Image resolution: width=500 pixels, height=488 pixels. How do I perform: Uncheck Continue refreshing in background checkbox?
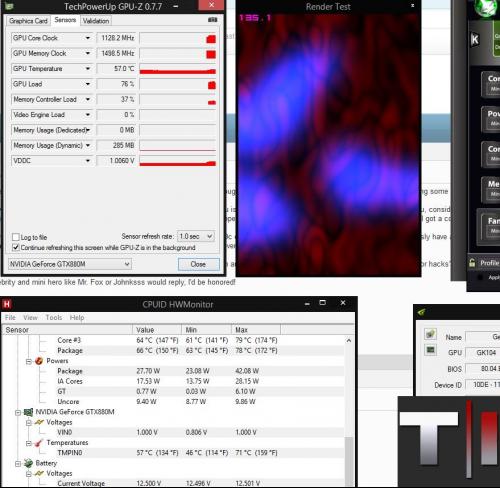pyautogui.click(x=15, y=247)
